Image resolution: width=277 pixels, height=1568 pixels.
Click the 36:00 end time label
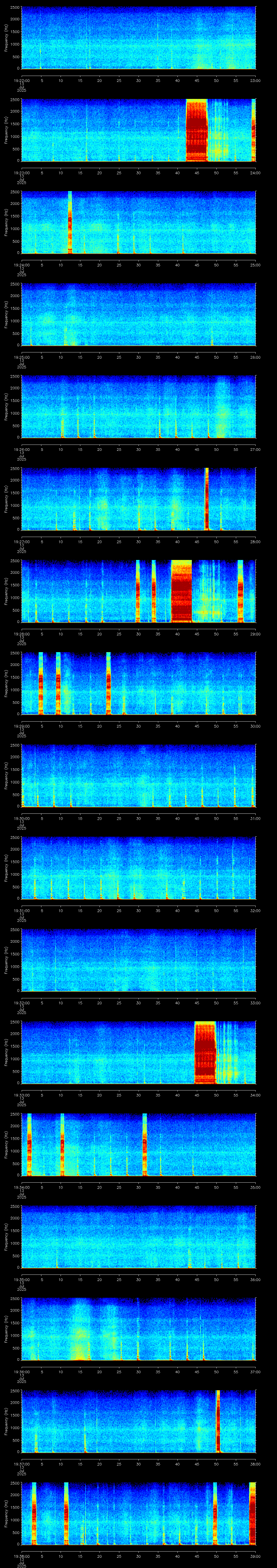[x=255, y=1279]
